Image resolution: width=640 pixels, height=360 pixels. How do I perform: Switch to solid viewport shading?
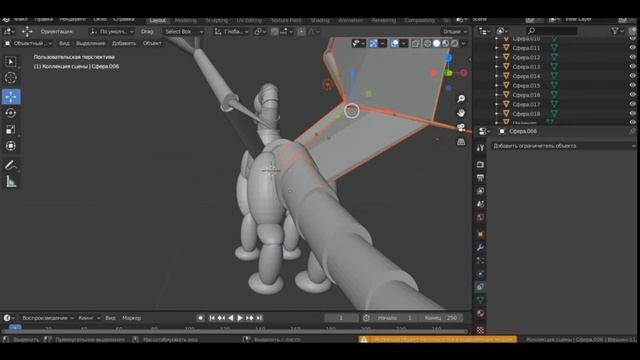436,43
